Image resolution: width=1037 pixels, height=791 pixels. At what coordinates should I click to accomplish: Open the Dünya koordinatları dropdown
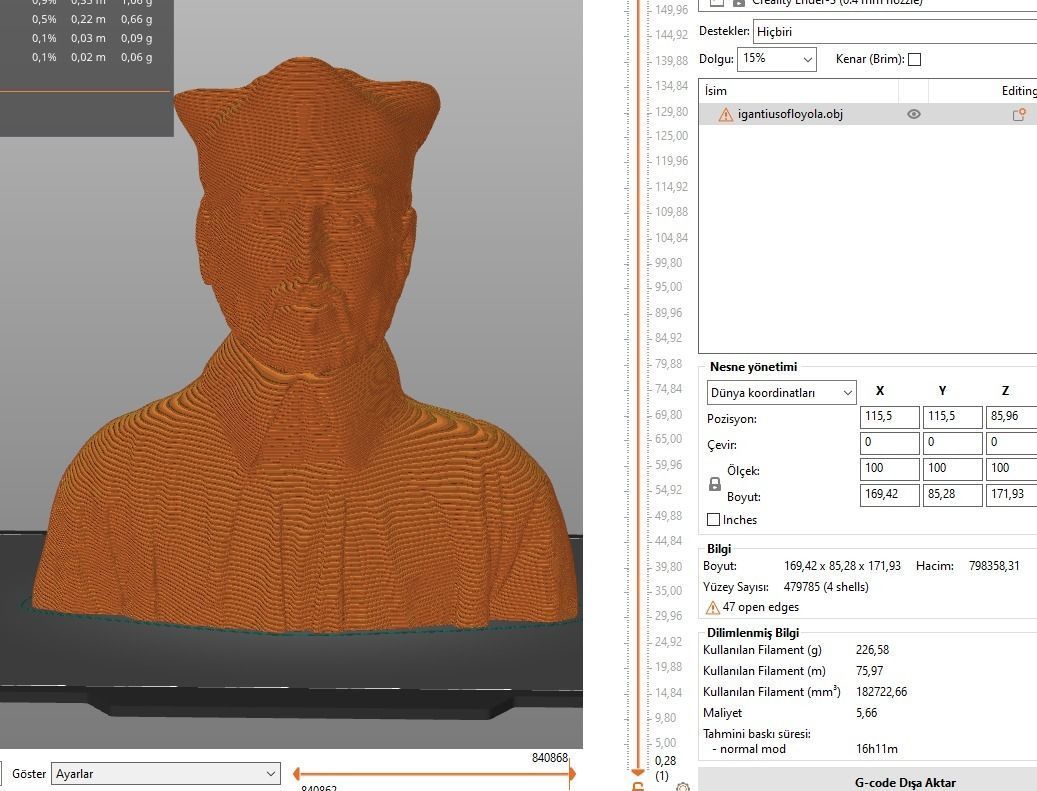[x=781, y=393]
